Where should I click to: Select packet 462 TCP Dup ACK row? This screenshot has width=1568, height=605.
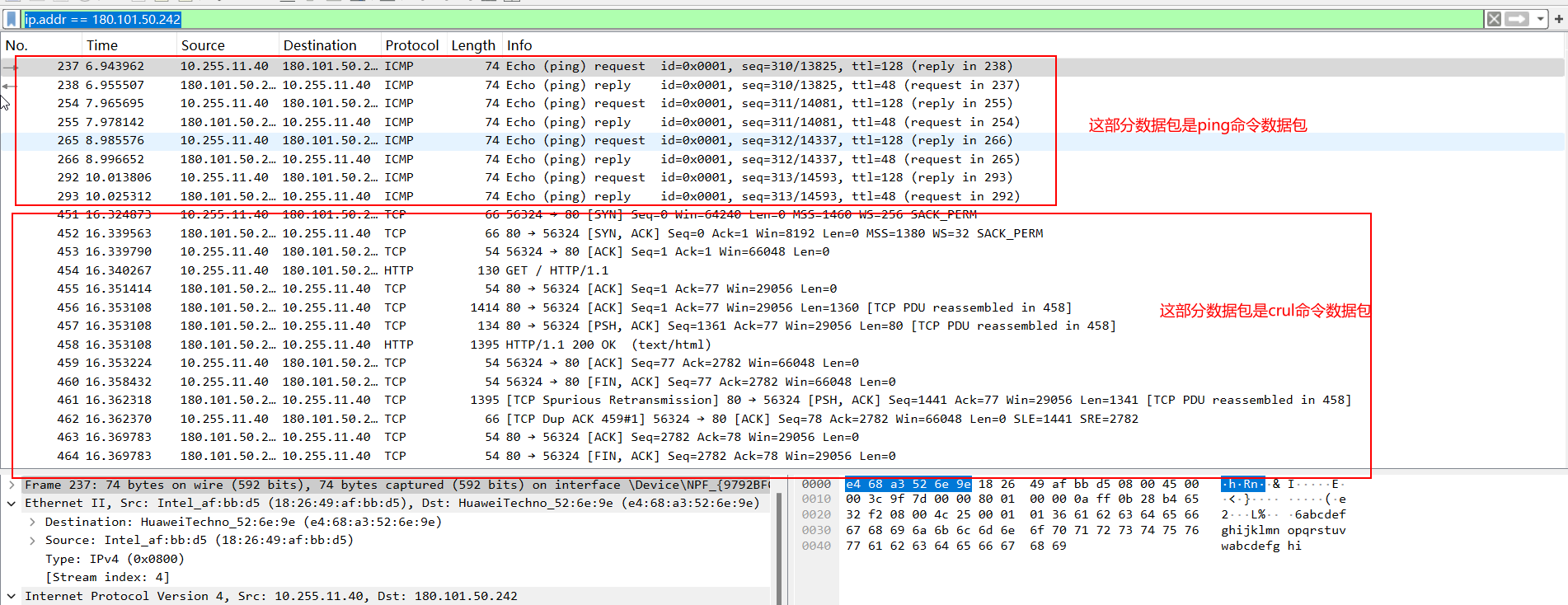pos(782,419)
